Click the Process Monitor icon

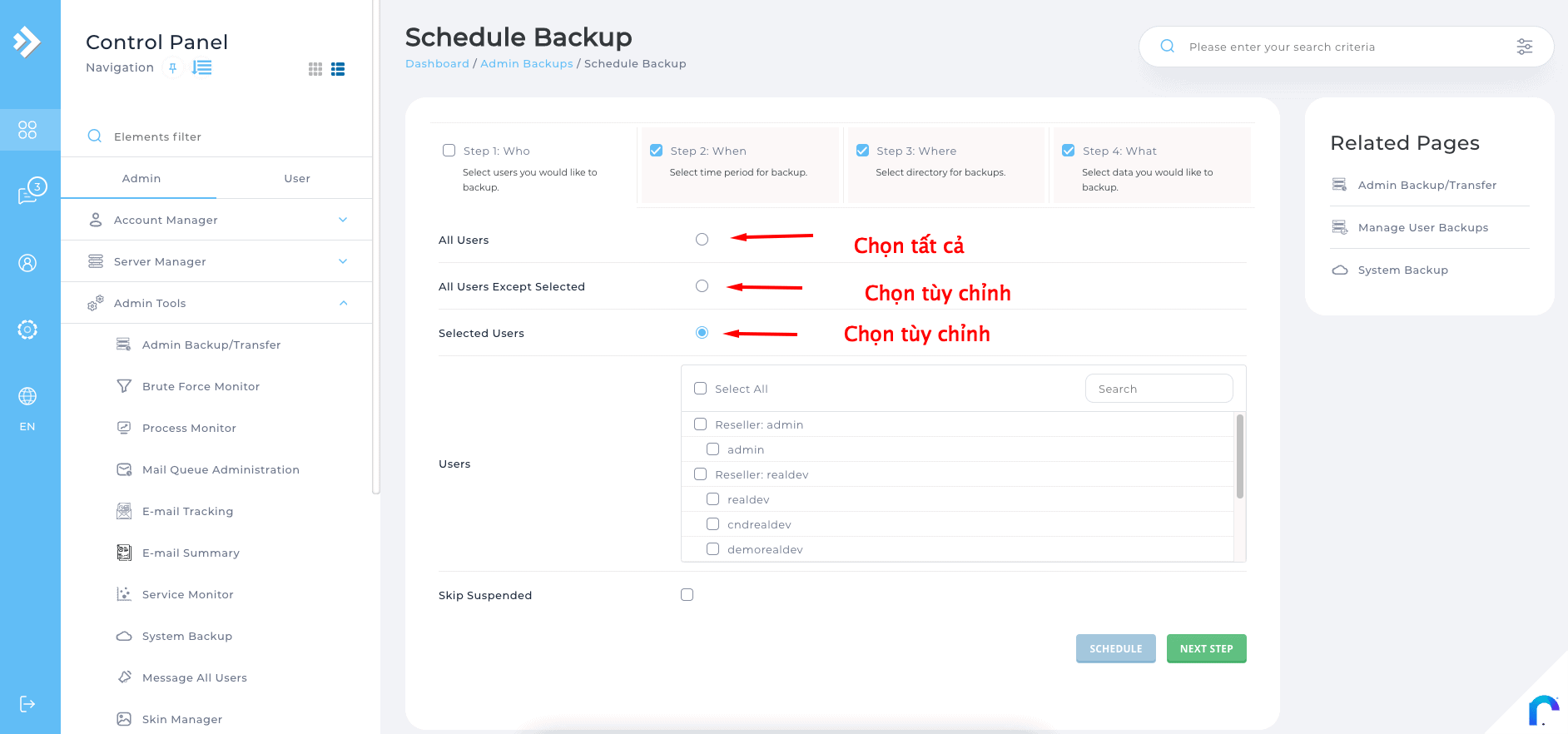124,428
